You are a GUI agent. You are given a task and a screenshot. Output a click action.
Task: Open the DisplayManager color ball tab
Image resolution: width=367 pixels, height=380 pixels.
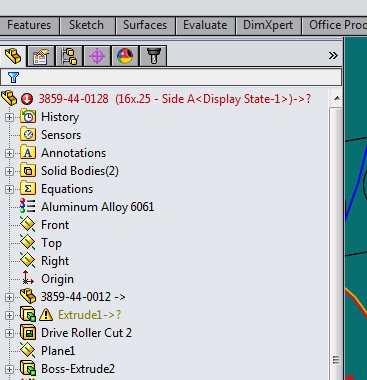tap(125, 56)
